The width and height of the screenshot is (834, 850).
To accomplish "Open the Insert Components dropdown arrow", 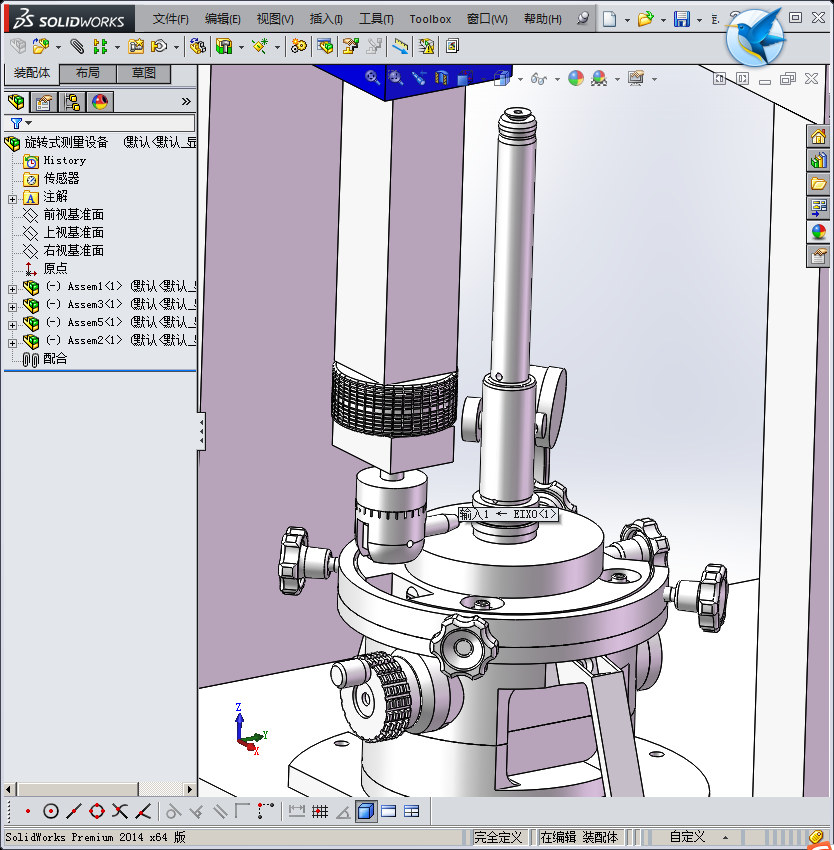I will pos(58,47).
